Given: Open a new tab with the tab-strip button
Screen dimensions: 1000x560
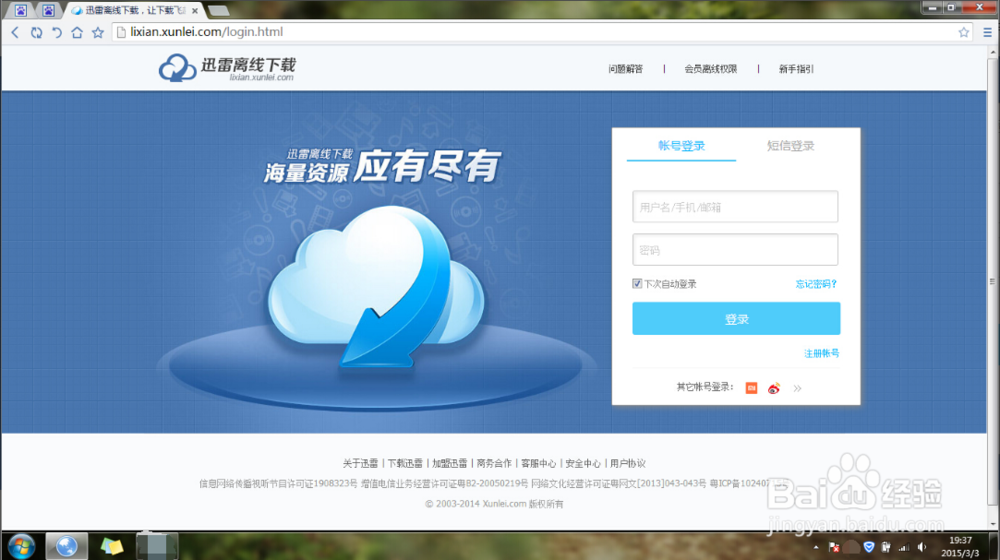Looking at the screenshot, I should coord(218,10).
